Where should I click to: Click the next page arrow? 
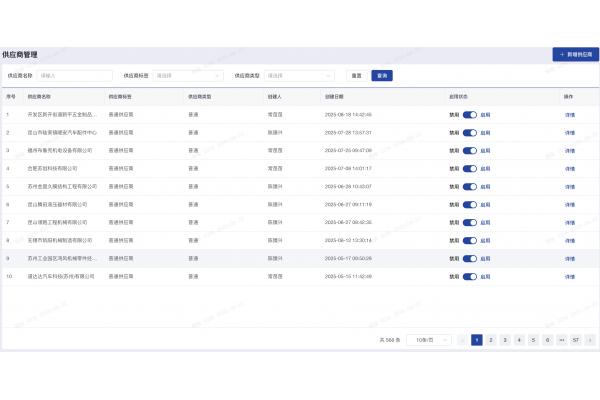[591, 340]
